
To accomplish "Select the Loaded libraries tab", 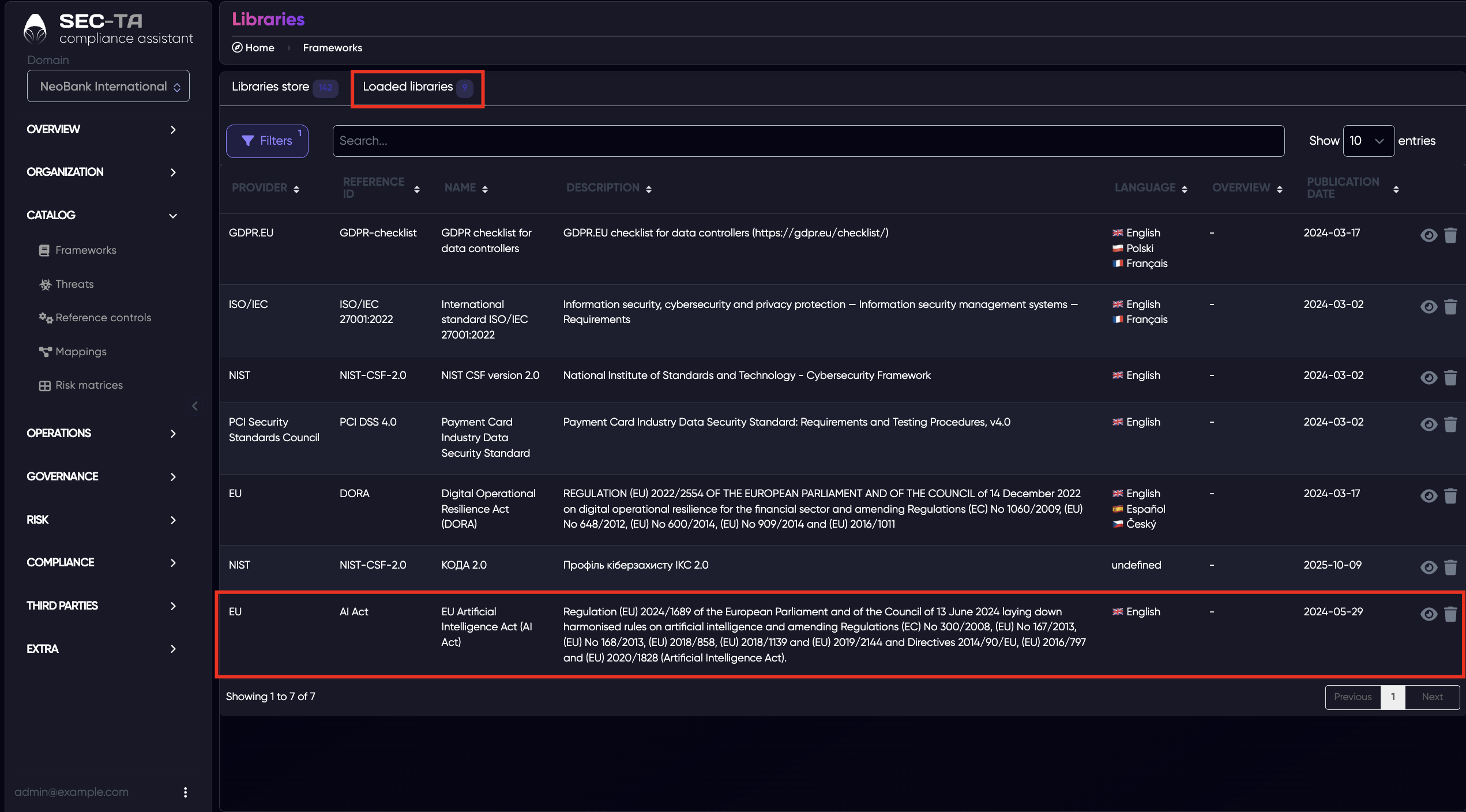I will (418, 87).
